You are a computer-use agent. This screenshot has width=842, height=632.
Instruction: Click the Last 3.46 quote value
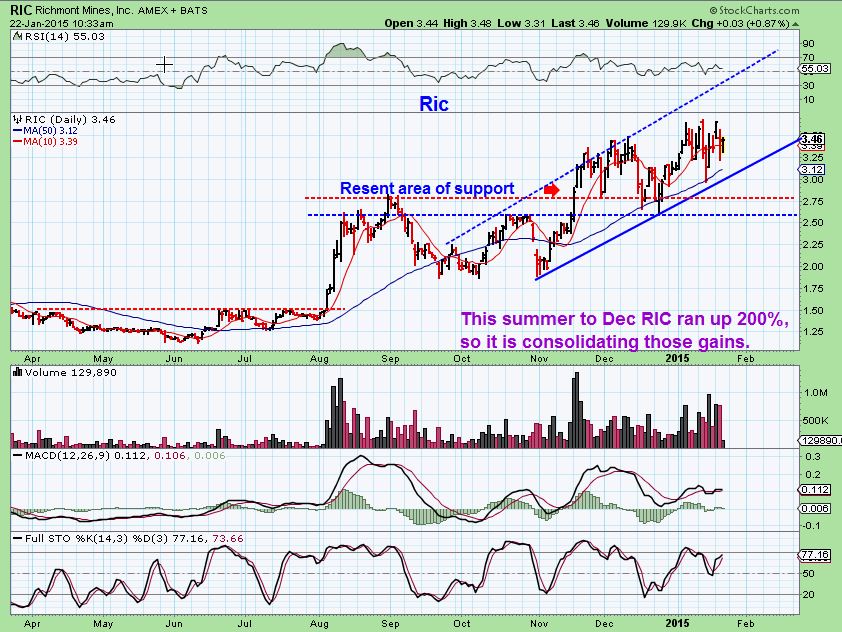coord(576,24)
